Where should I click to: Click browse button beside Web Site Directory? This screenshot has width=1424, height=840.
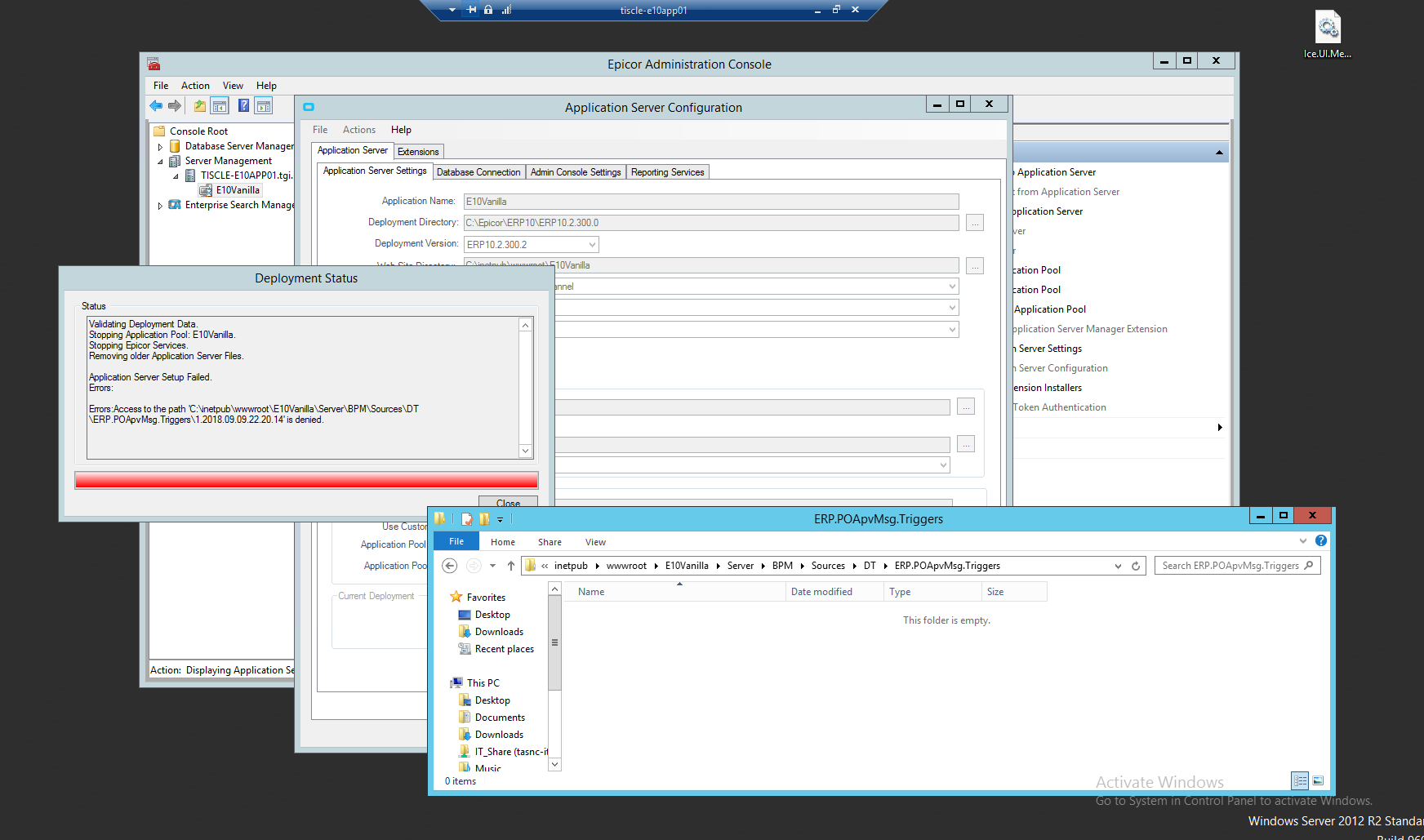pyautogui.click(x=975, y=266)
